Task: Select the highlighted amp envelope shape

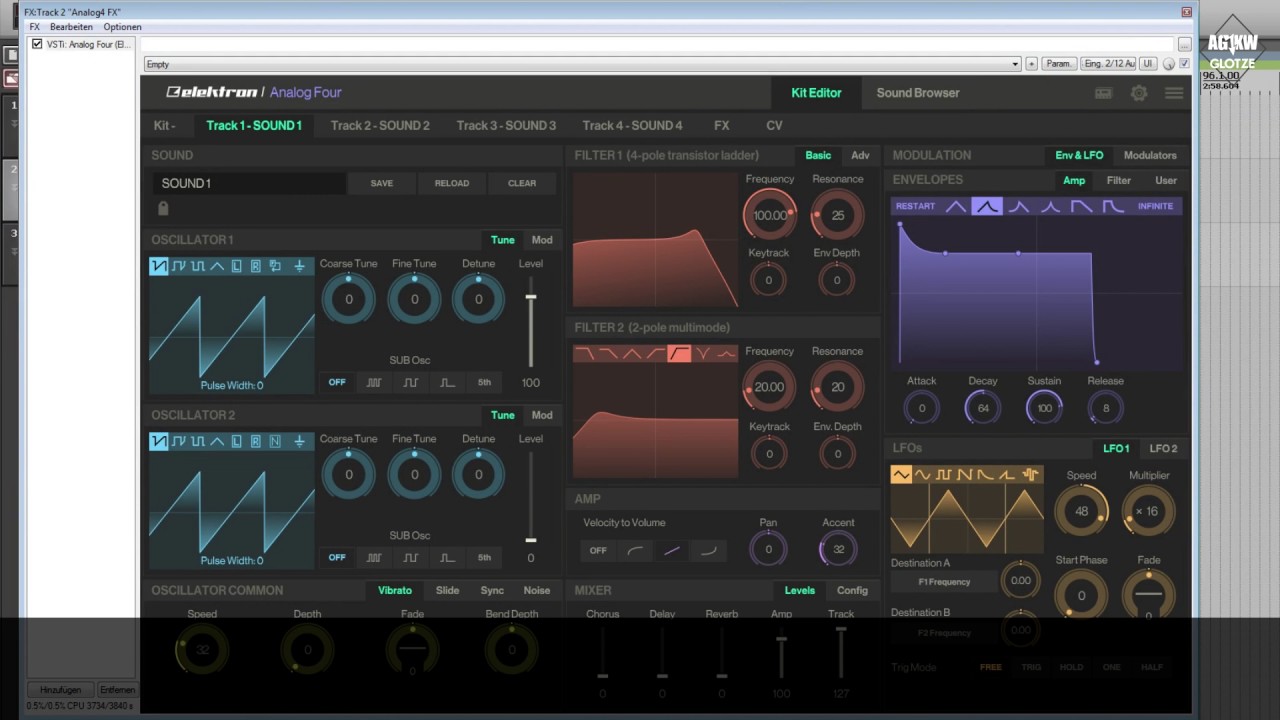Action: (x=987, y=206)
